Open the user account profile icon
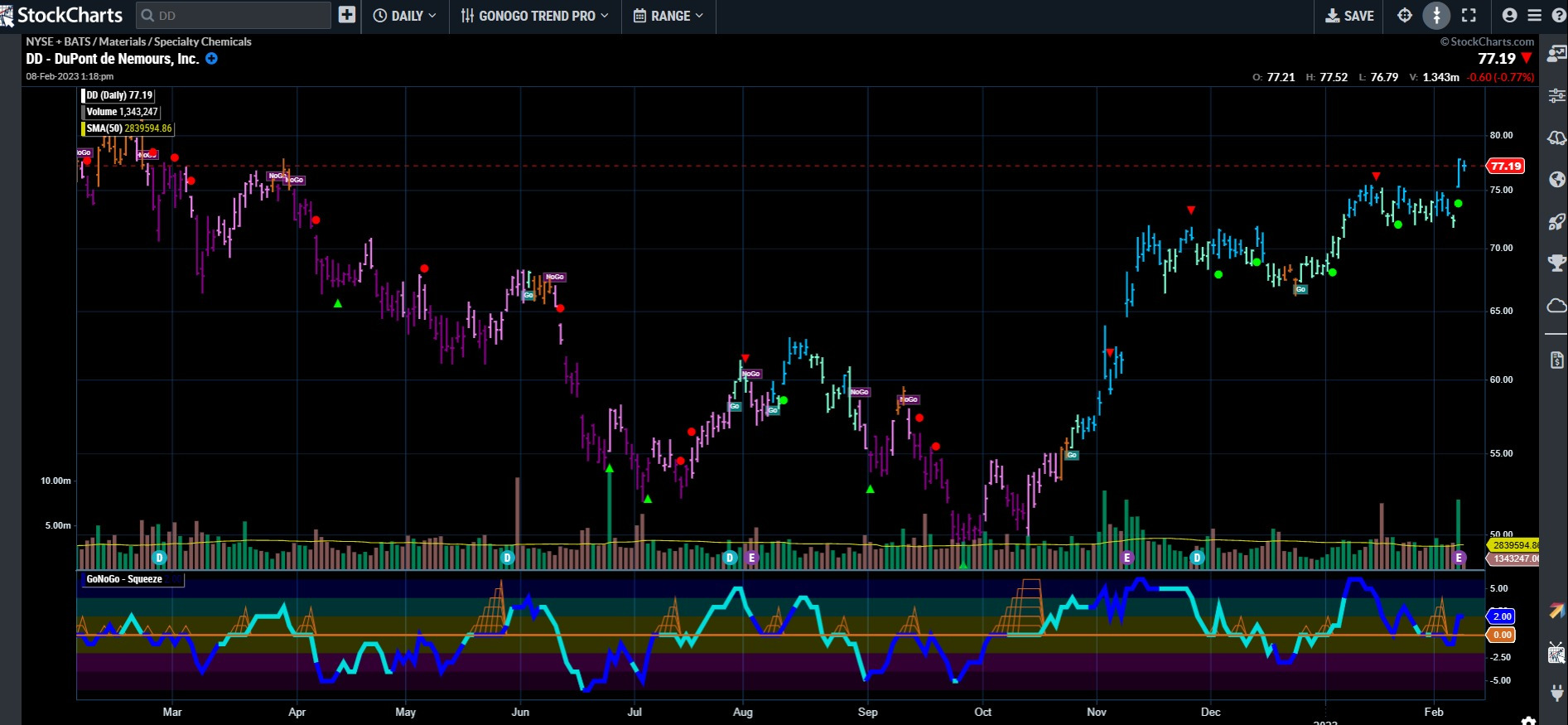 (1509, 16)
